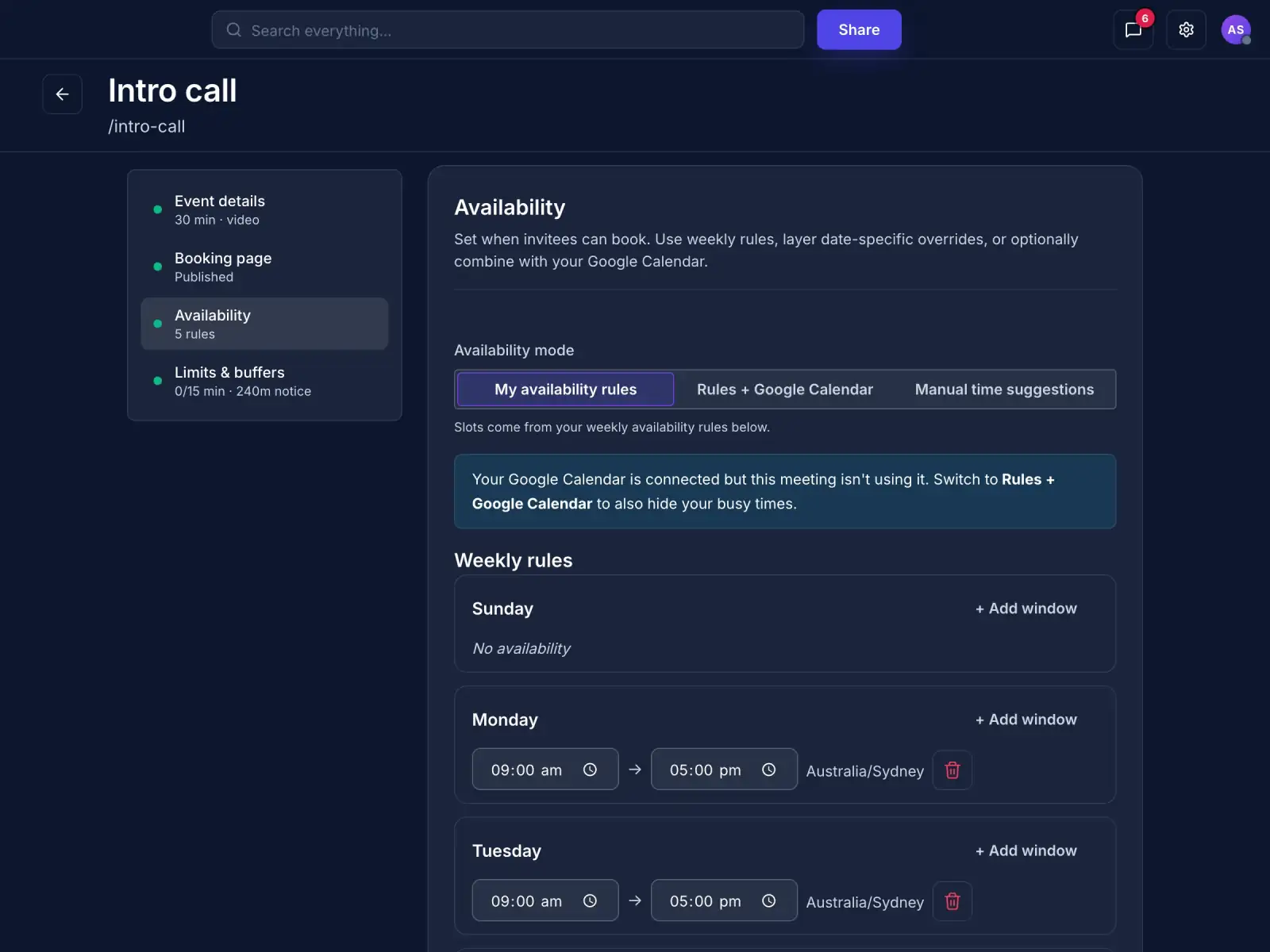Click the Intro call title

point(172,90)
